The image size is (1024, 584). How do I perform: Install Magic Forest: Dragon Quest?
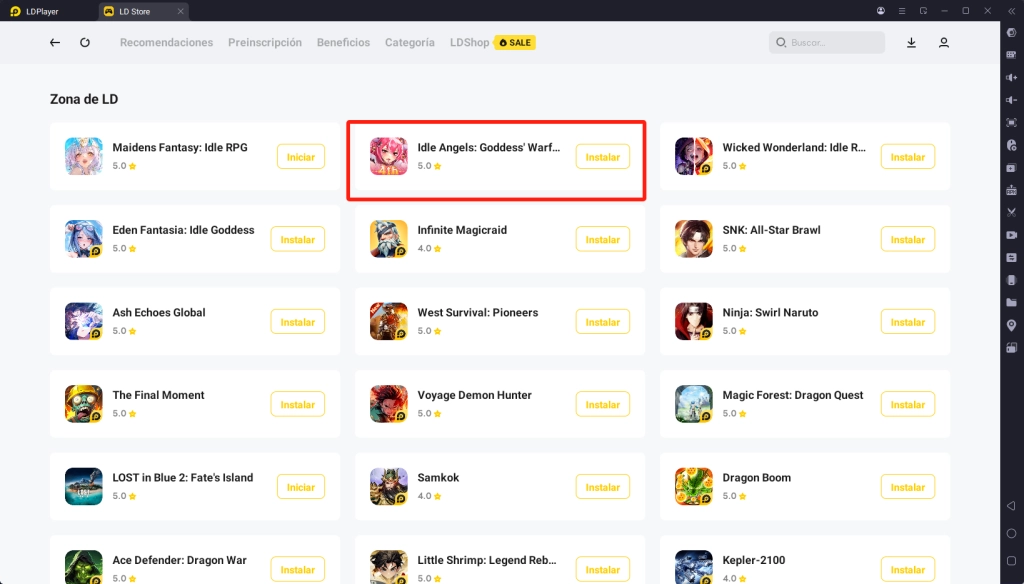click(908, 404)
